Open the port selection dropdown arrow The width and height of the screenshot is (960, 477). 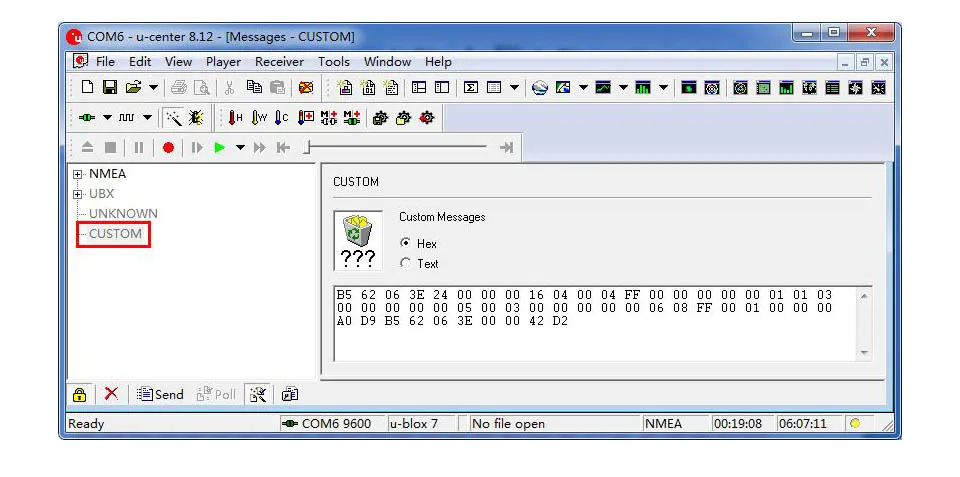click(107, 117)
